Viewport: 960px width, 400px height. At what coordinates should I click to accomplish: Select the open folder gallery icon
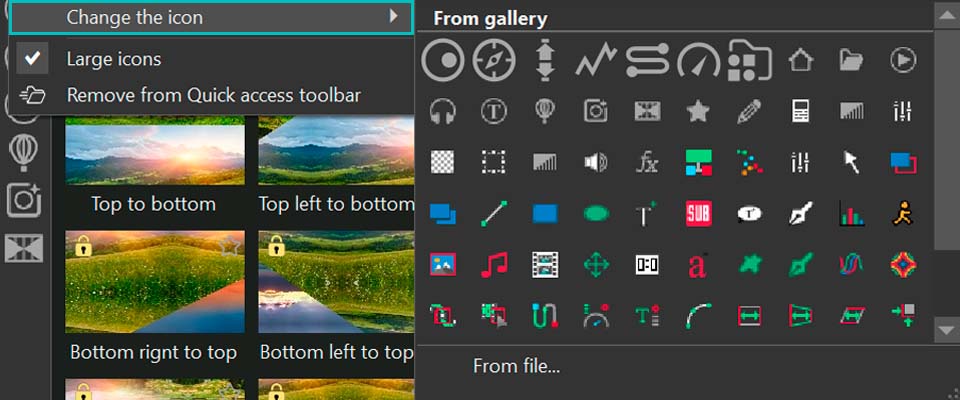point(852,60)
